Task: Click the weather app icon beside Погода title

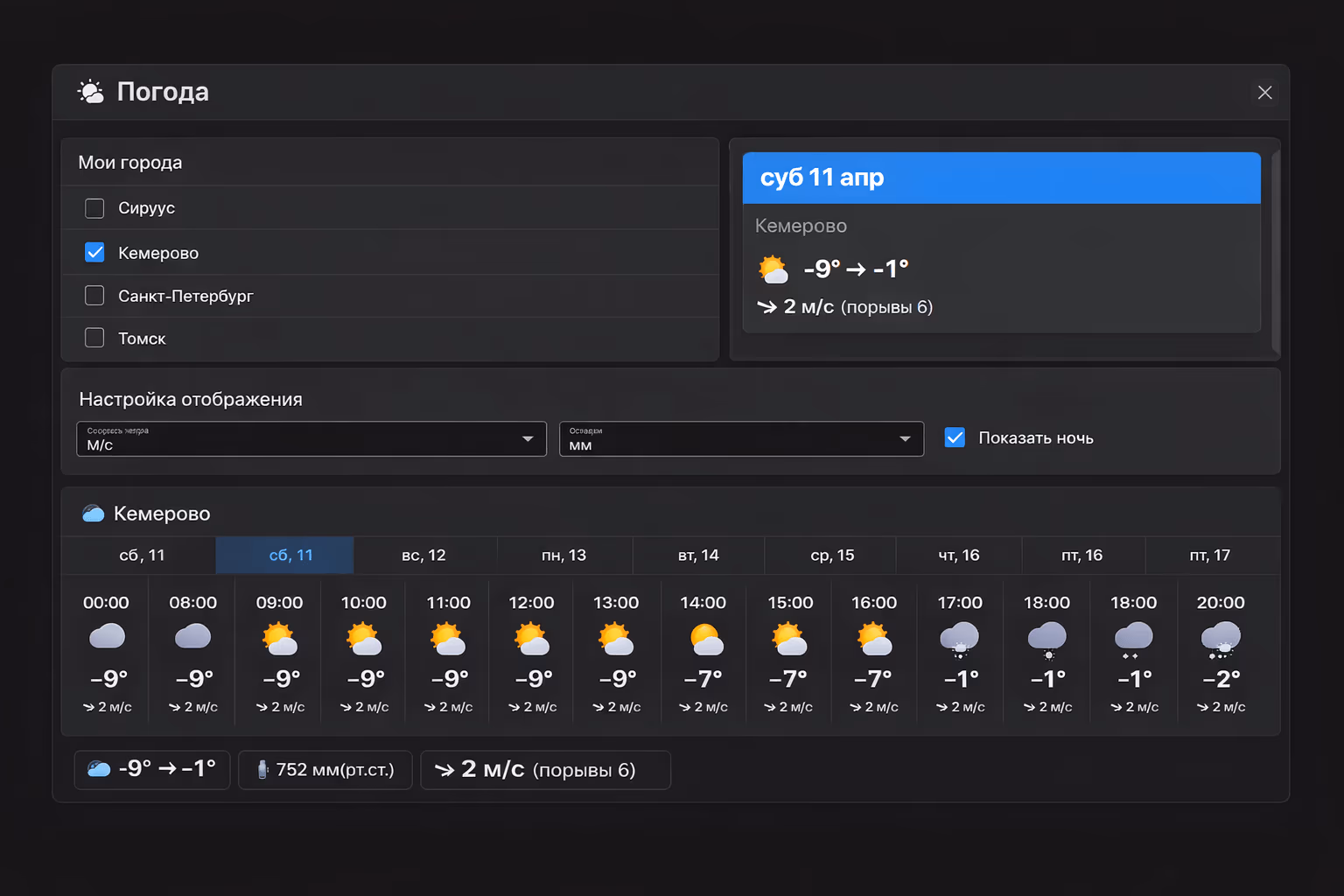Action: pyautogui.click(x=91, y=92)
